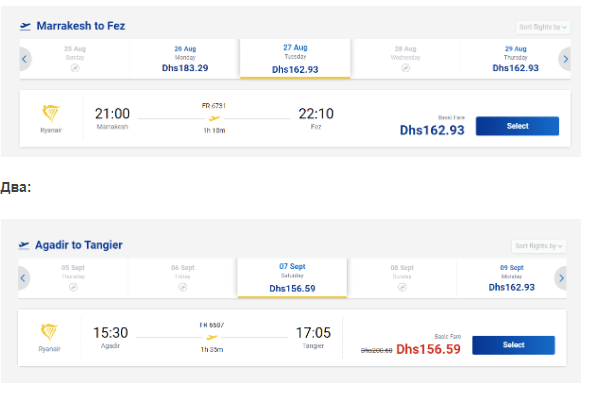Click the right arrow on Marrakesh dates carousel
Image resolution: width=595 pixels, height=403 pixels.
click(x=565, y=59)
